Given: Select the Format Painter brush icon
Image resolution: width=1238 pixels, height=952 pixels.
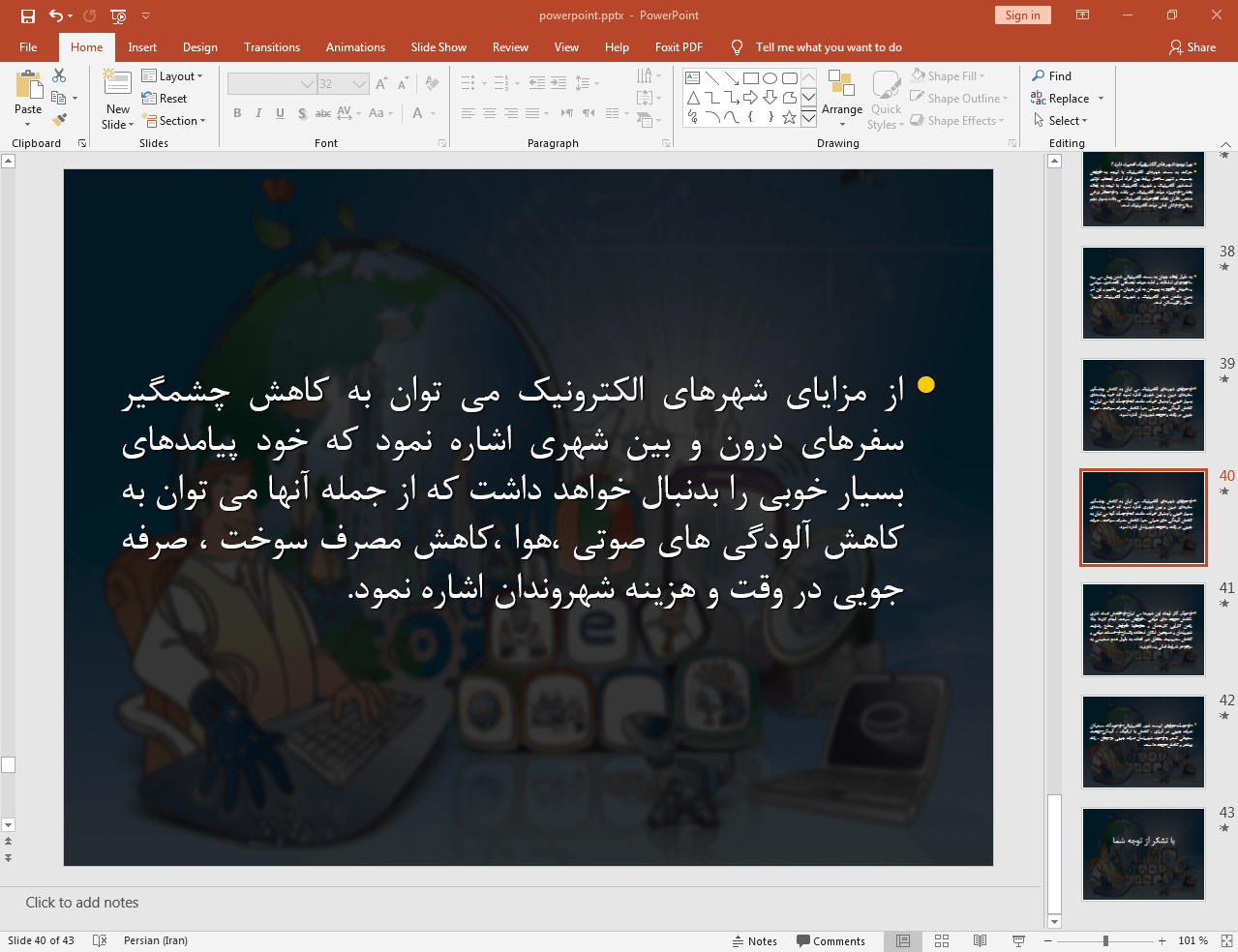Looking at the screenshot, I should pyautogui.click(x=59, y=120).
